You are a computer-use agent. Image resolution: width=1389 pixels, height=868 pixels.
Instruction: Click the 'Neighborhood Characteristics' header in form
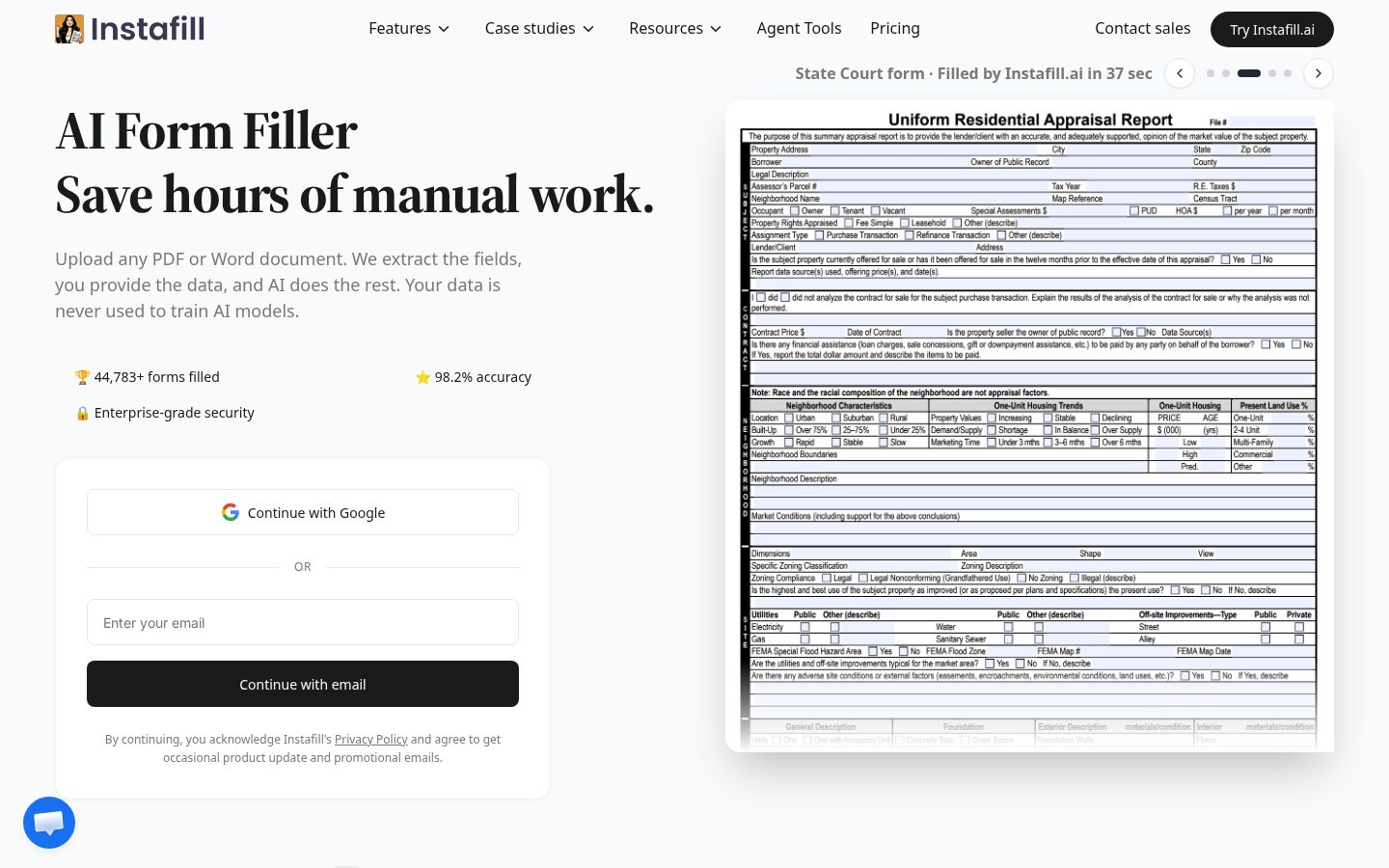point(838,406)
